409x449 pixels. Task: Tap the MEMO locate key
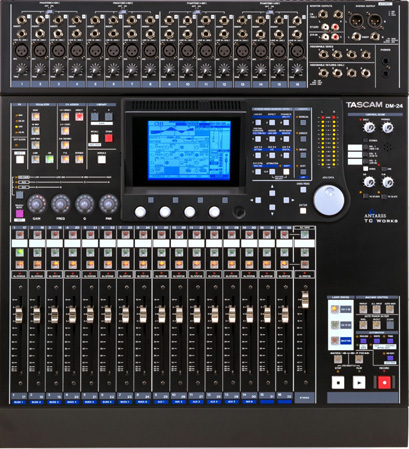click(x=303, y=155)
